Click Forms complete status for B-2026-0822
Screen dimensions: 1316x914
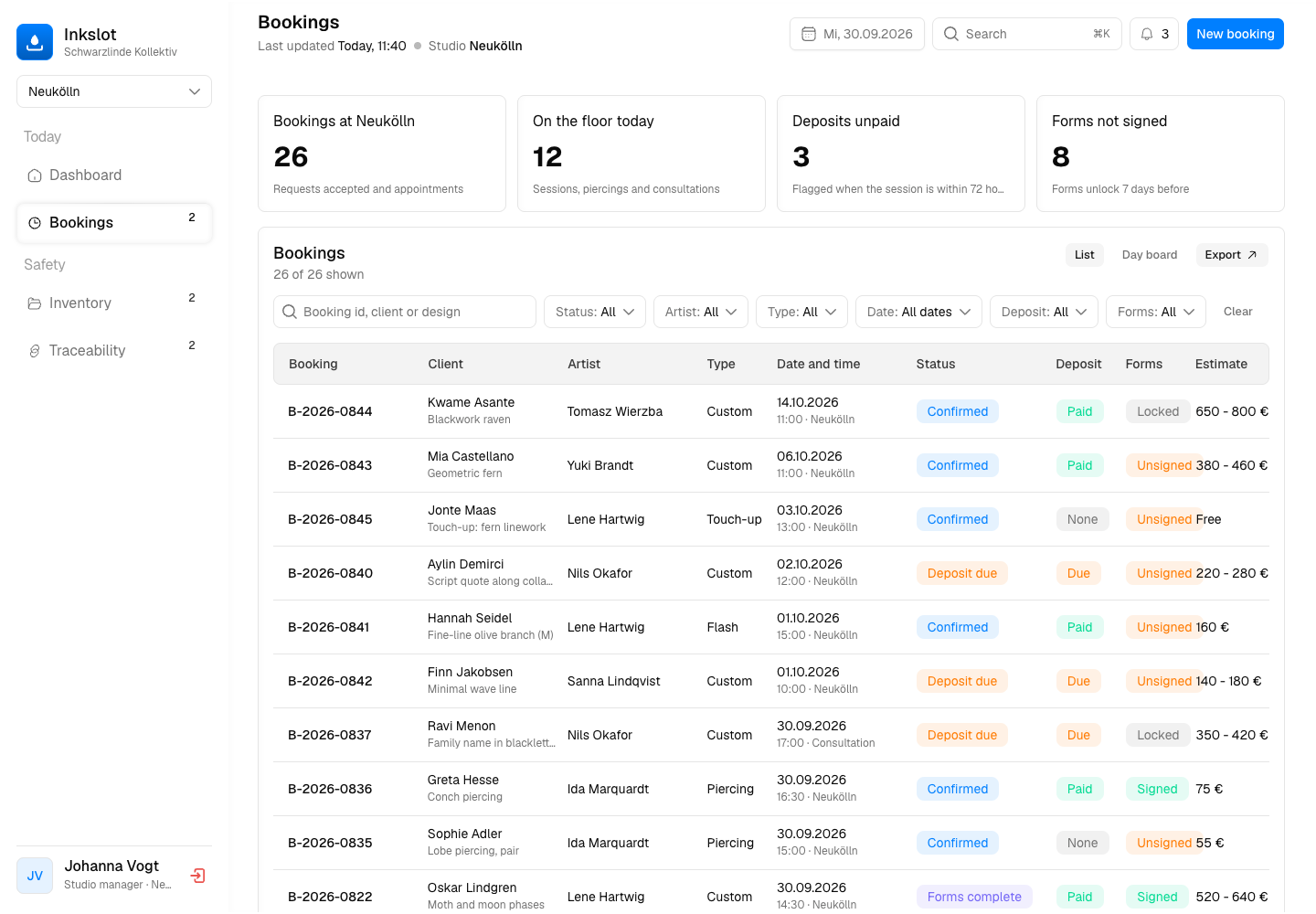(x=974, y=897)
